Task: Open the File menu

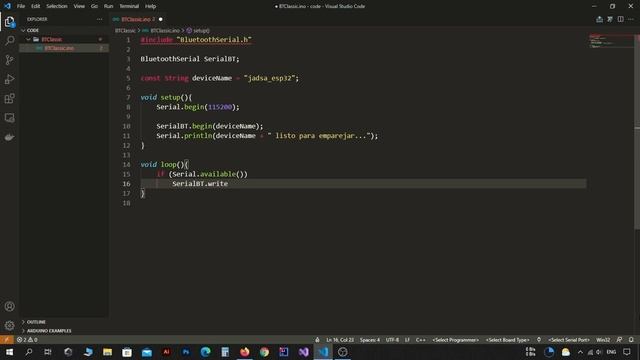Action: (x=21, y=6)
